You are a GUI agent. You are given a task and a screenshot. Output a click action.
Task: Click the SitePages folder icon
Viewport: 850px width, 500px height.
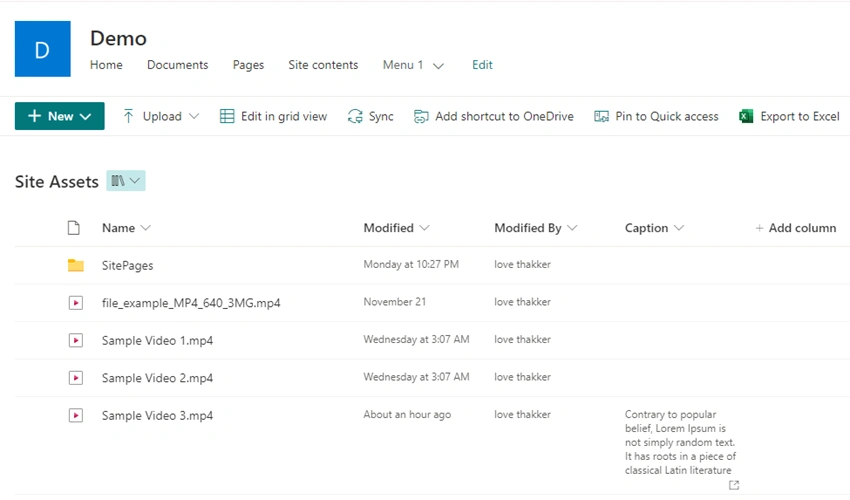76,265
